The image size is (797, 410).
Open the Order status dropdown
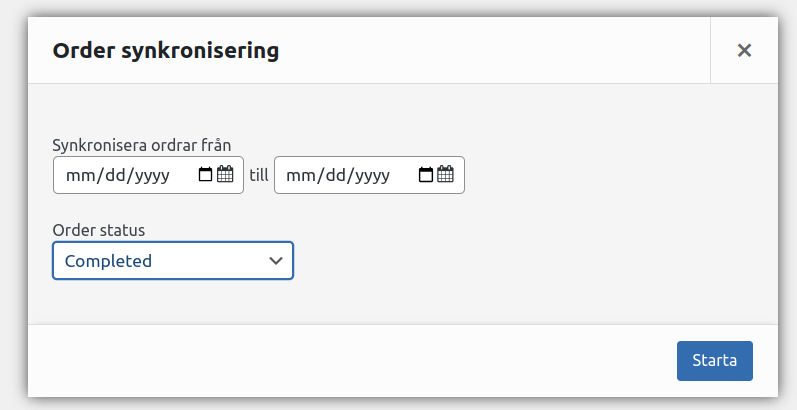(172, 261)
